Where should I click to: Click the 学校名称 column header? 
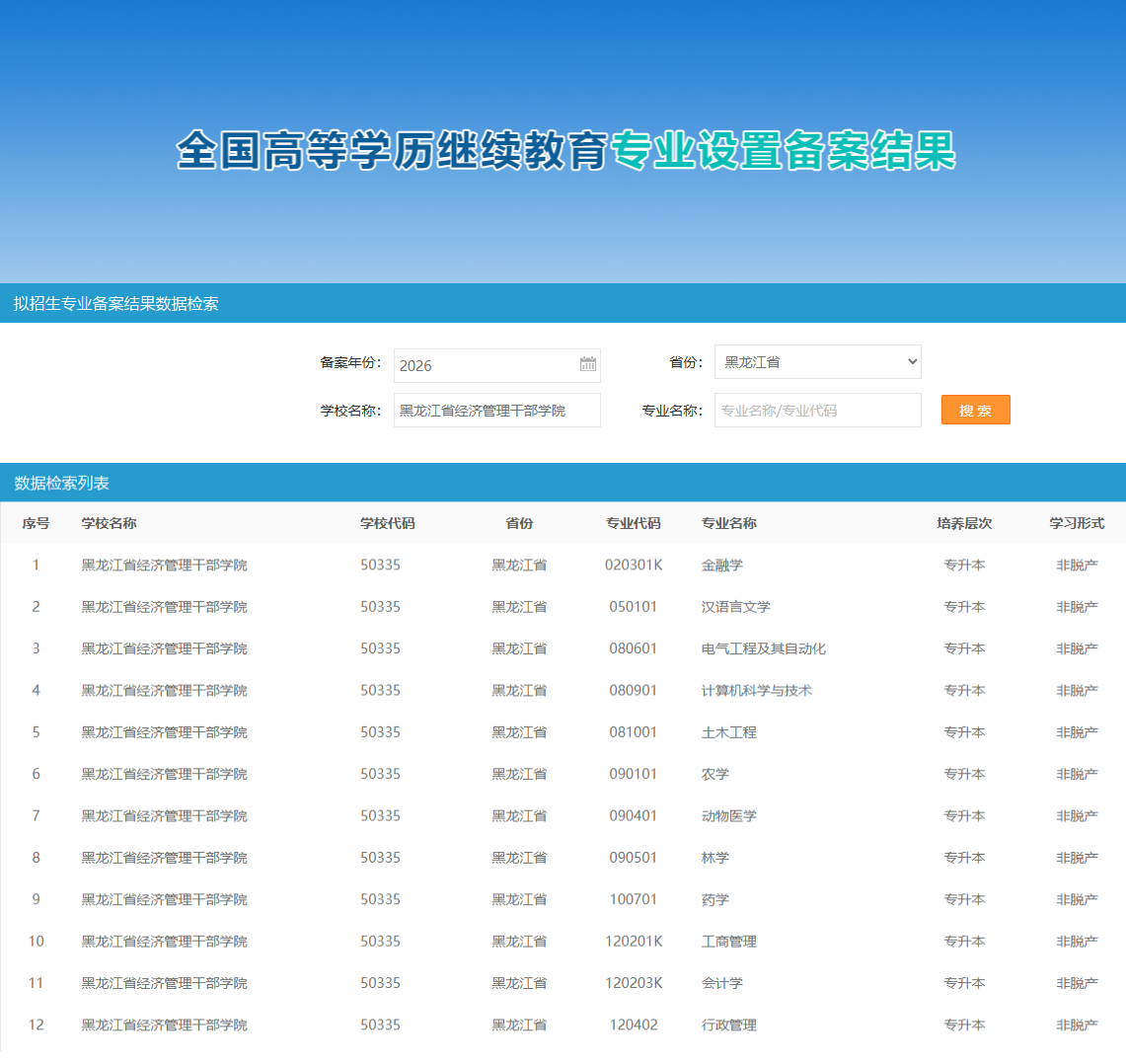tap(109, 523)
